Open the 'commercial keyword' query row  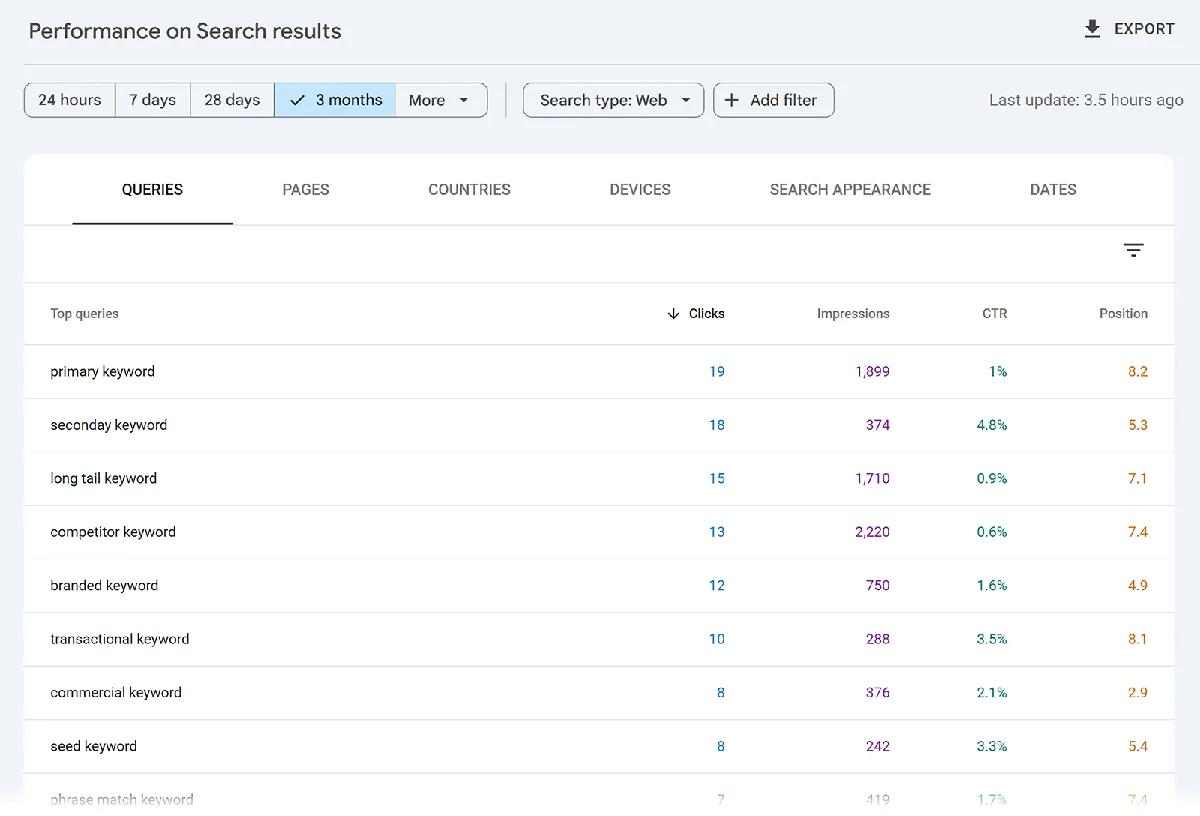click(599, 693)
